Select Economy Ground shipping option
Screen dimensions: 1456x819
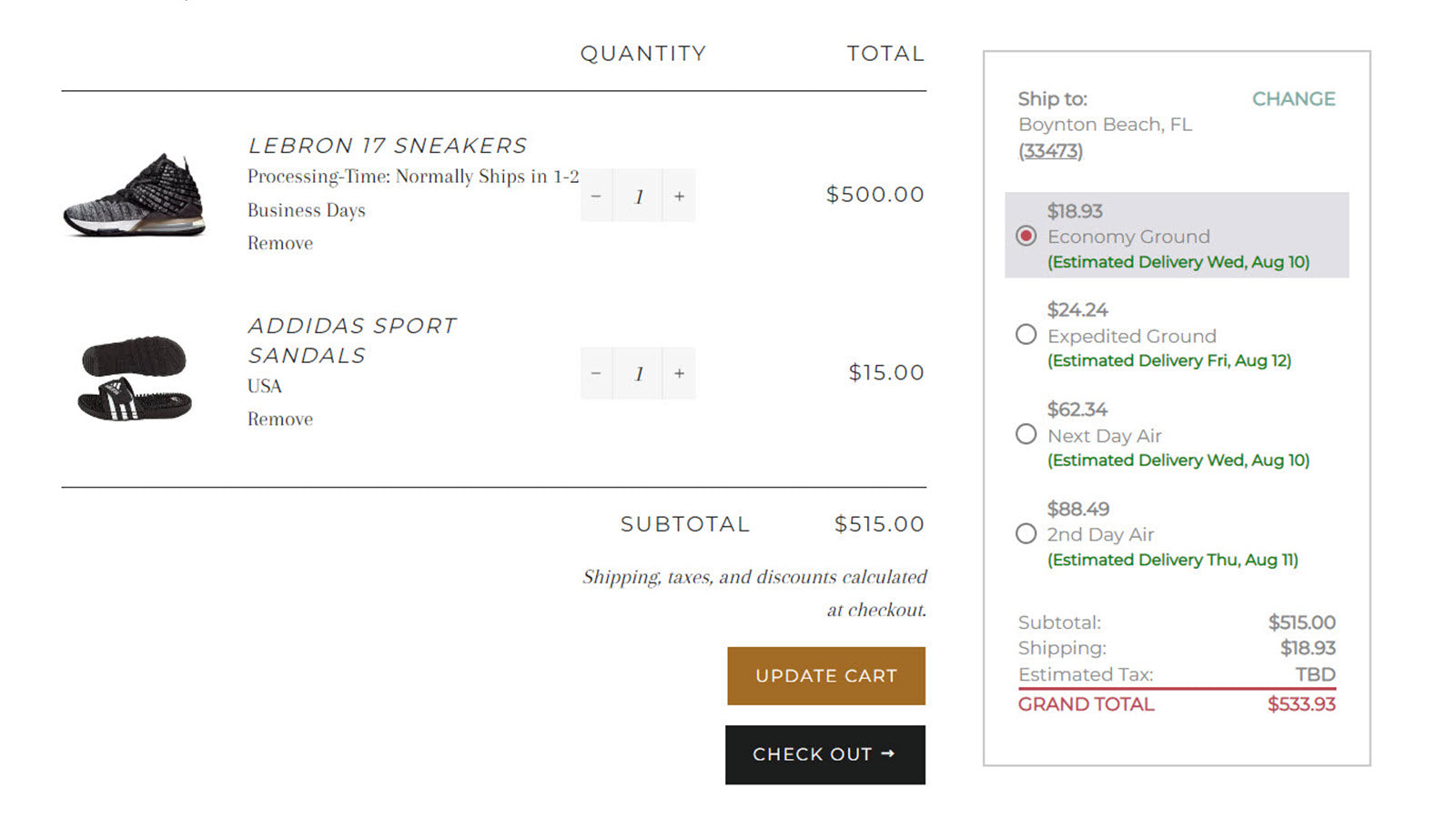[1026, 236]
